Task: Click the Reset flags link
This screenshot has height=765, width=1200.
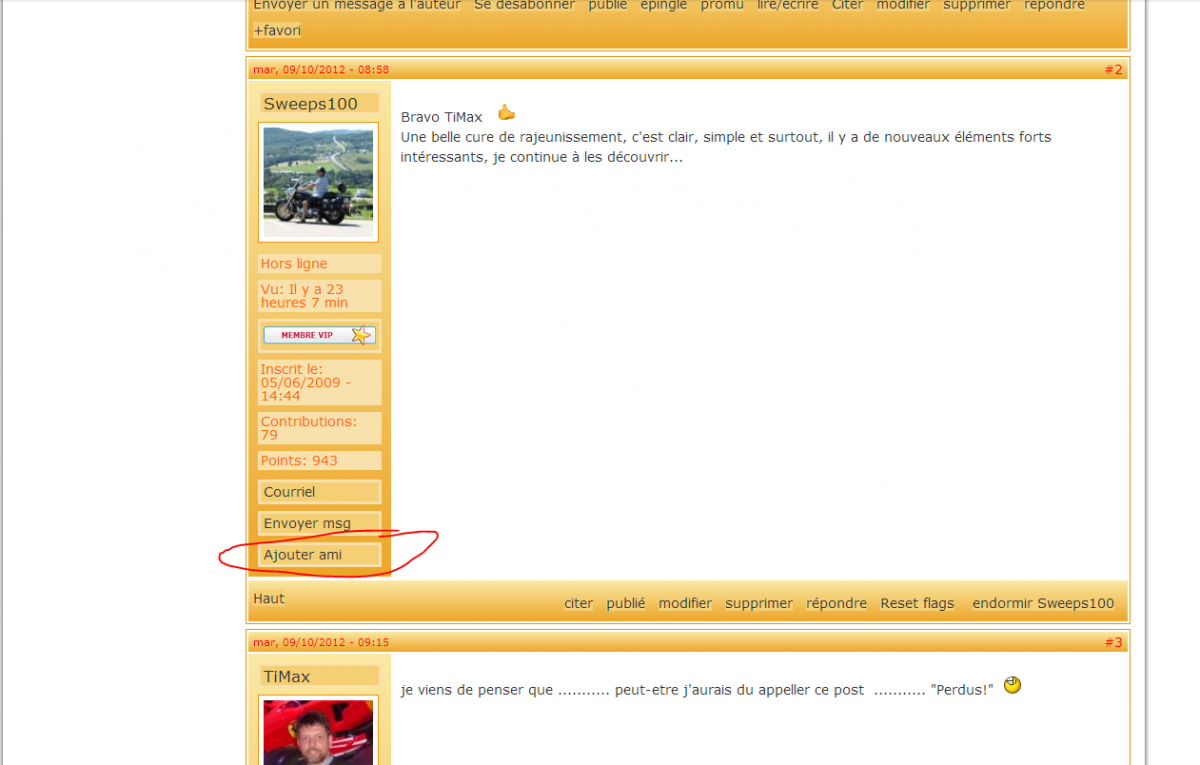Action: (x=917, y=603)
